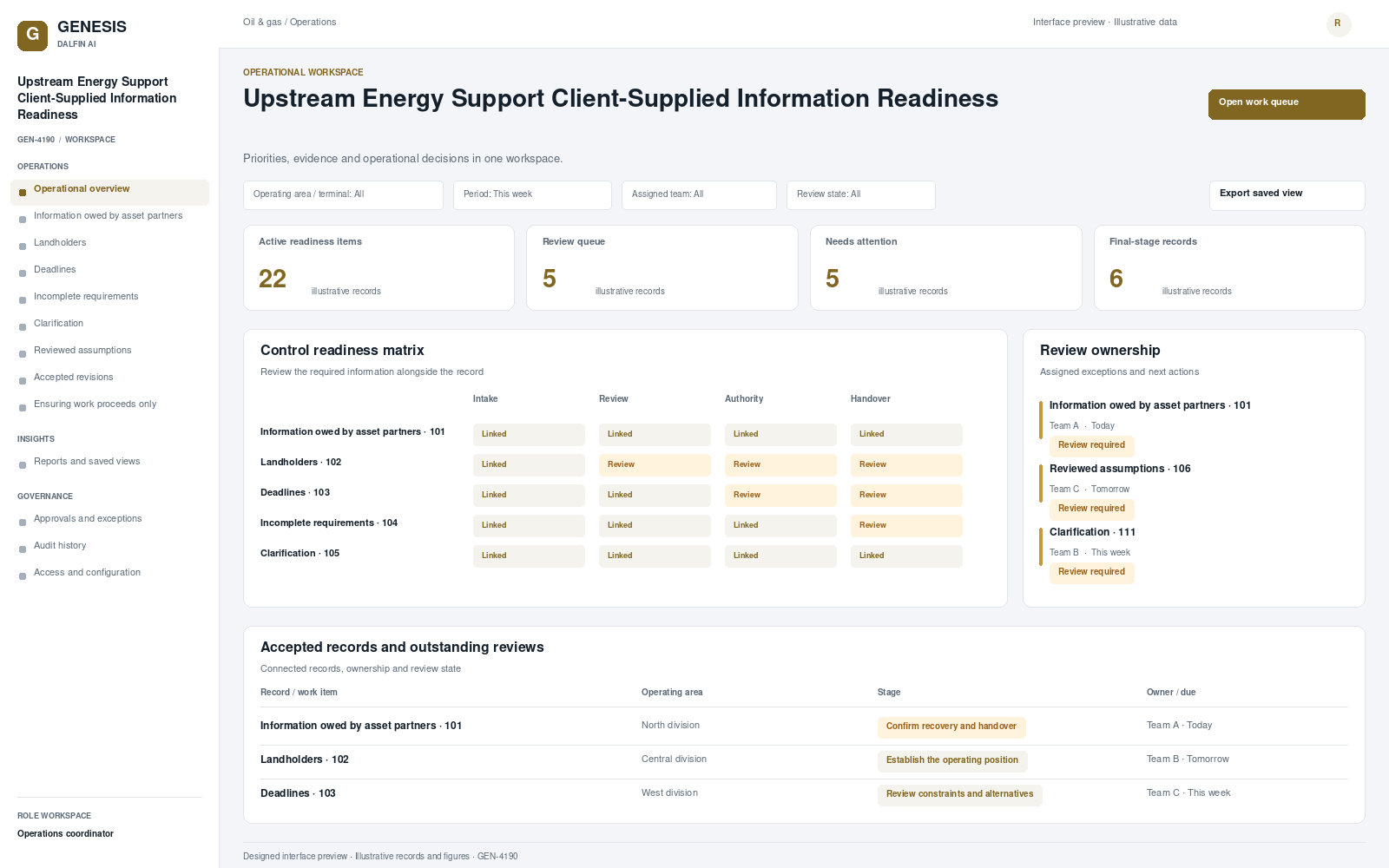The image size is (1389, 868).
Task: Open Incomplete requirements sidebar item
Action: (109, 297)
